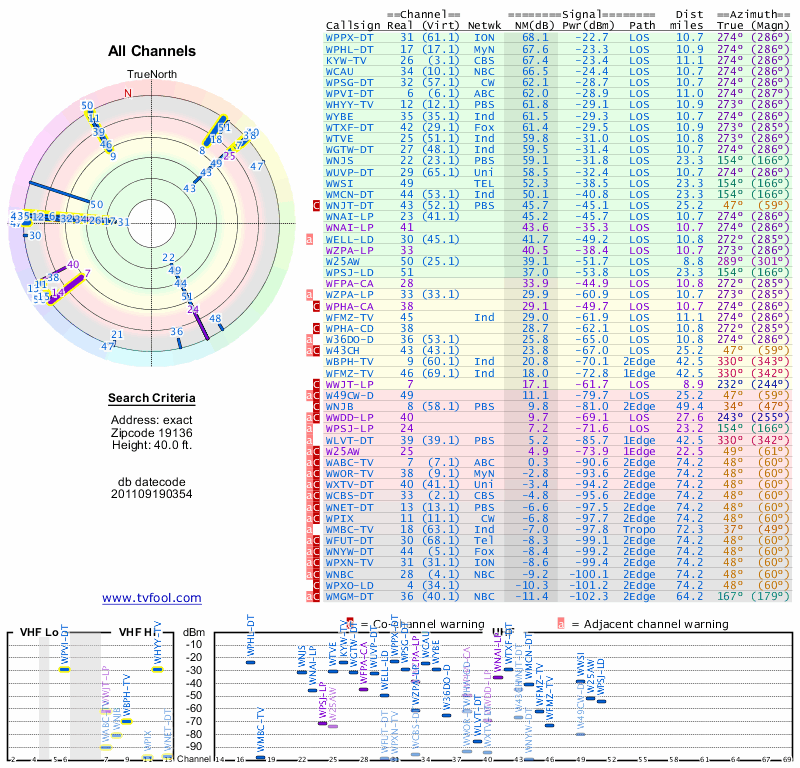Select the WWSI callsign in table

coord(339,183)
